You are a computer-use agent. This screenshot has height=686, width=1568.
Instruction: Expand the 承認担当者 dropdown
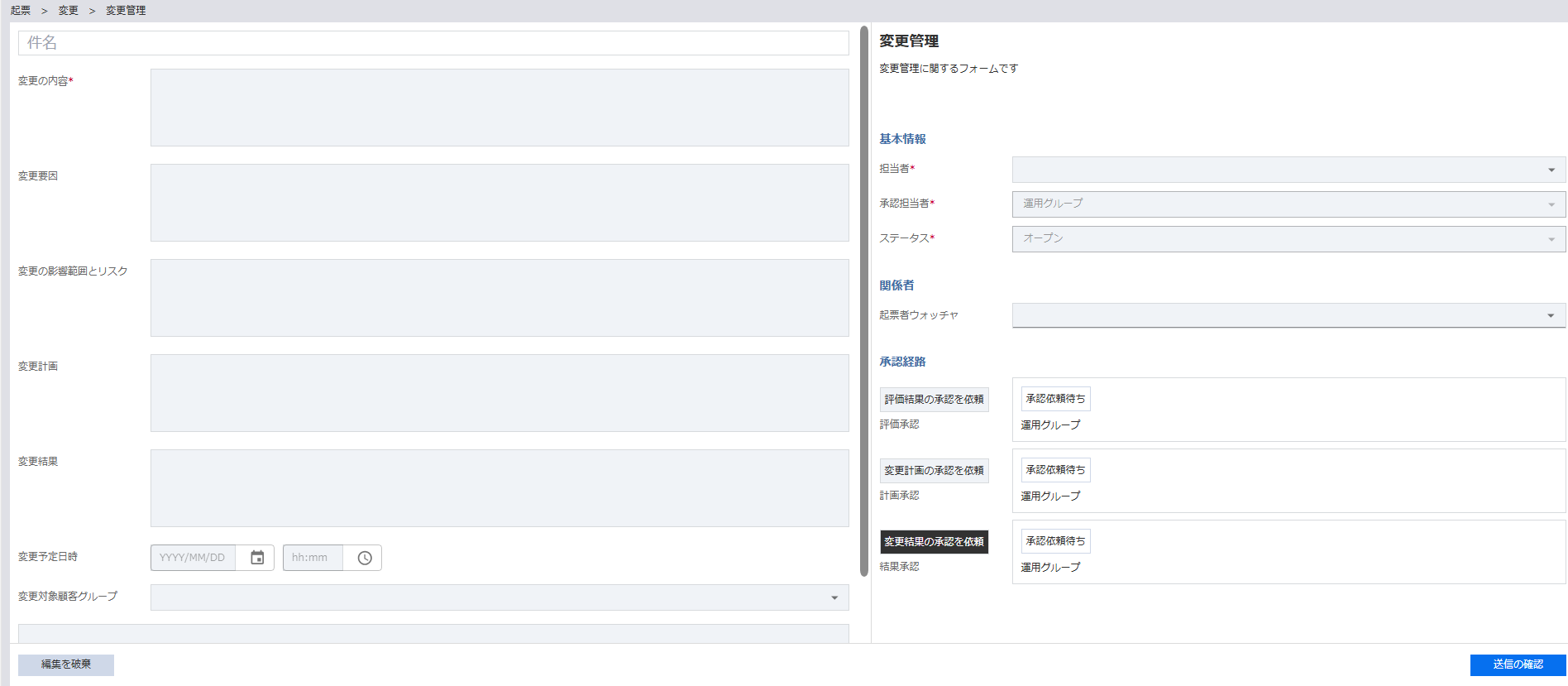tap(1288, 204)
